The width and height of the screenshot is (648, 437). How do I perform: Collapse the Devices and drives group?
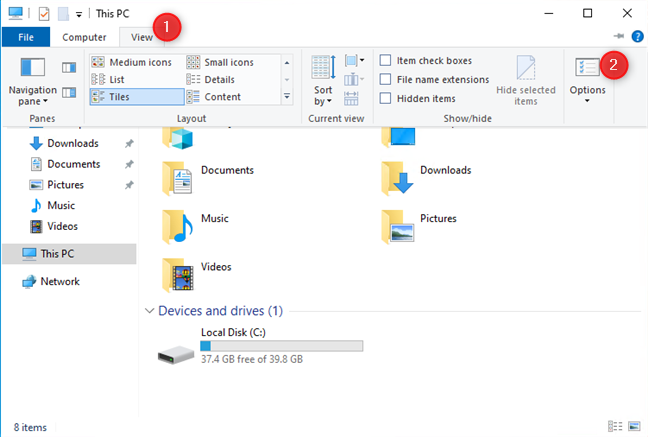(150, 311)
